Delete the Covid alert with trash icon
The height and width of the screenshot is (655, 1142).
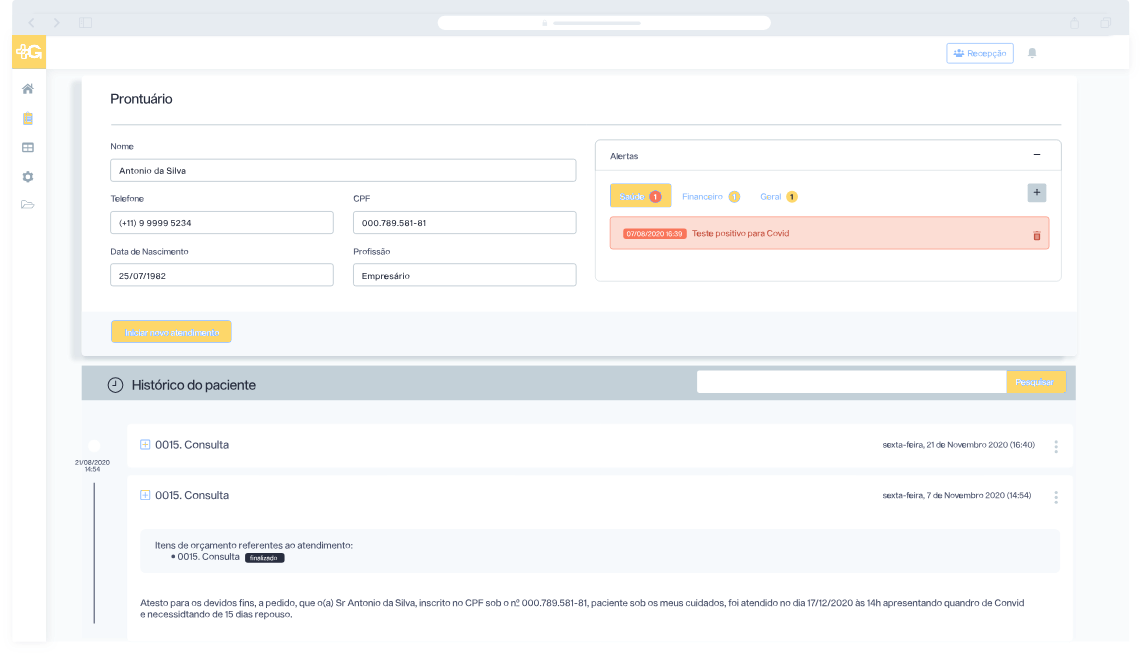click(x=1036, y=235)
